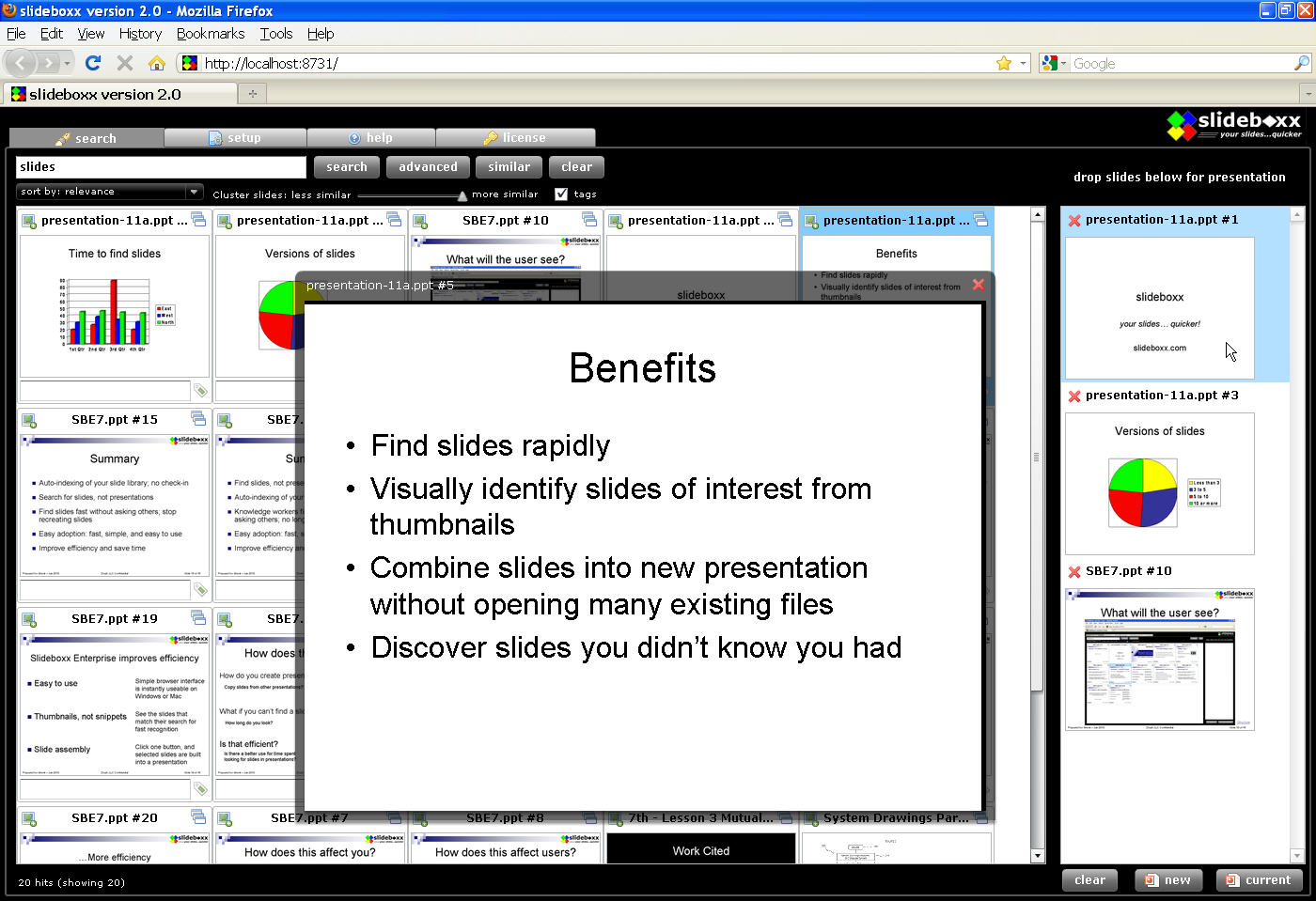The height and width of the screenshot is (901, 1316).
Task: Click tag icon under 'Time to find slides' card
Action: click(x=200, y=390)
